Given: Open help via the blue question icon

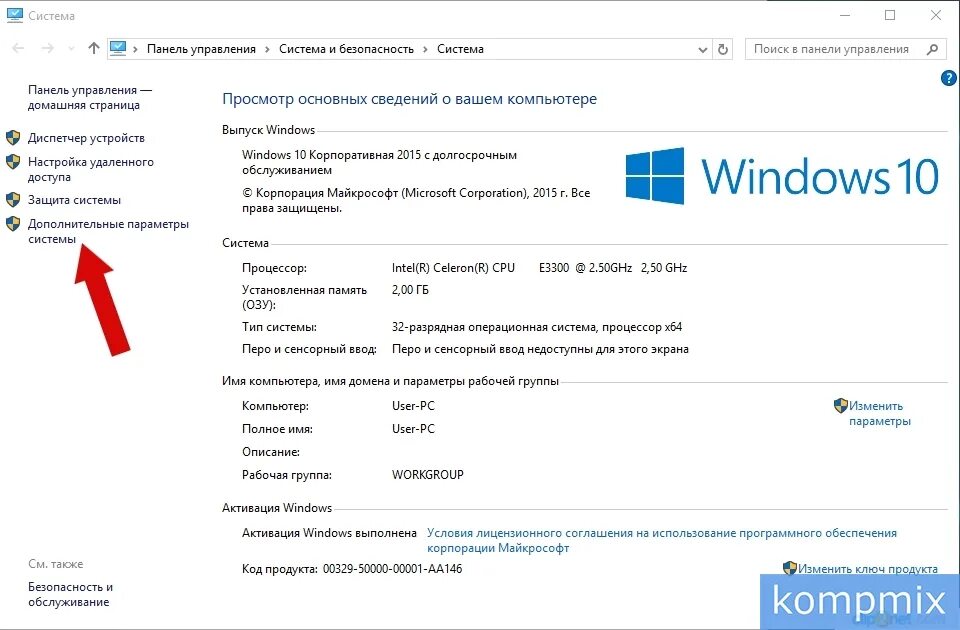Looking at the screenshot, I should pos(948,78).
